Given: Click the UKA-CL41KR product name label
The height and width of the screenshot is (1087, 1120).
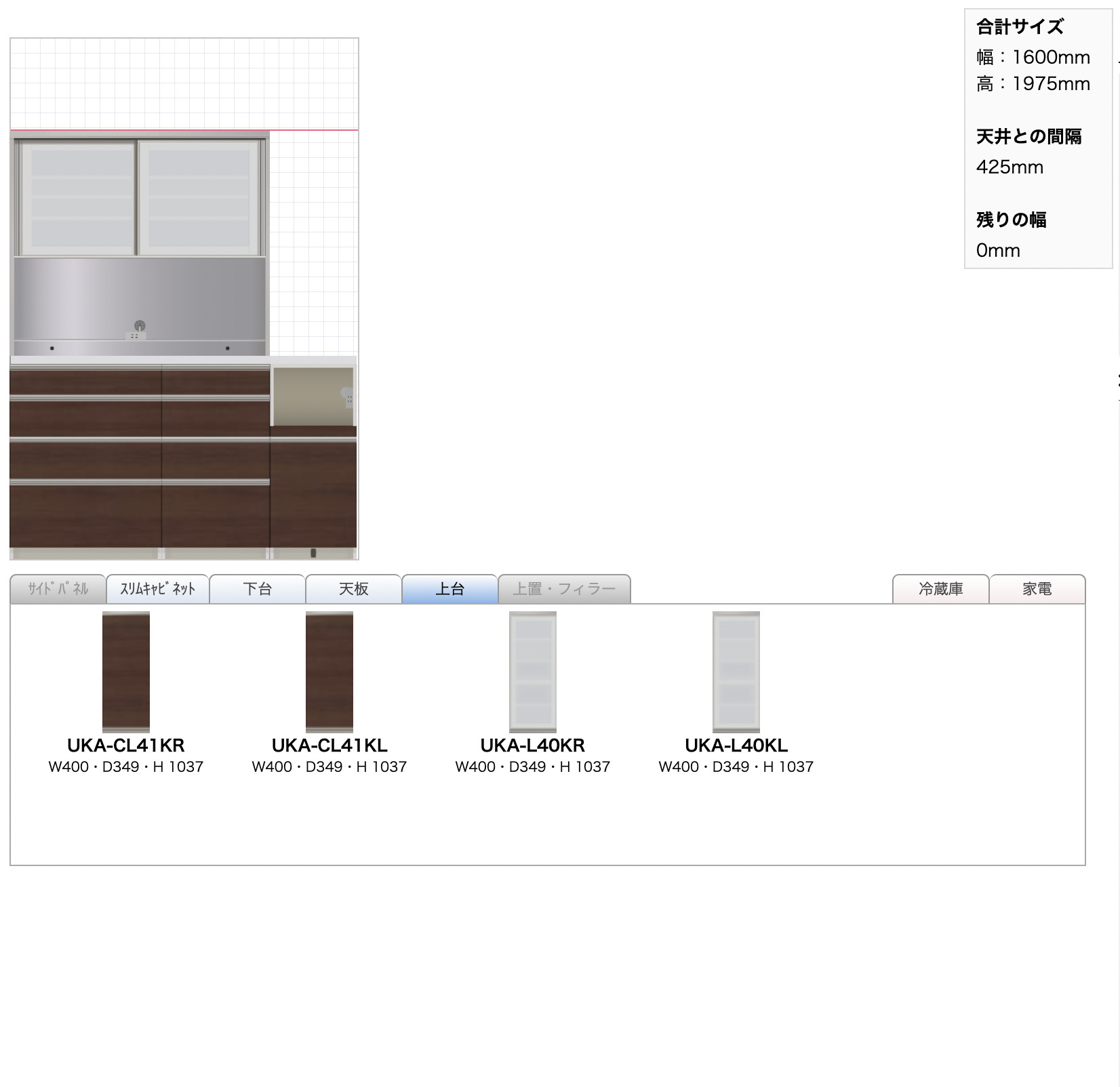Looking at the screenshot, I should pyautogui.click(x=125, y=745).
